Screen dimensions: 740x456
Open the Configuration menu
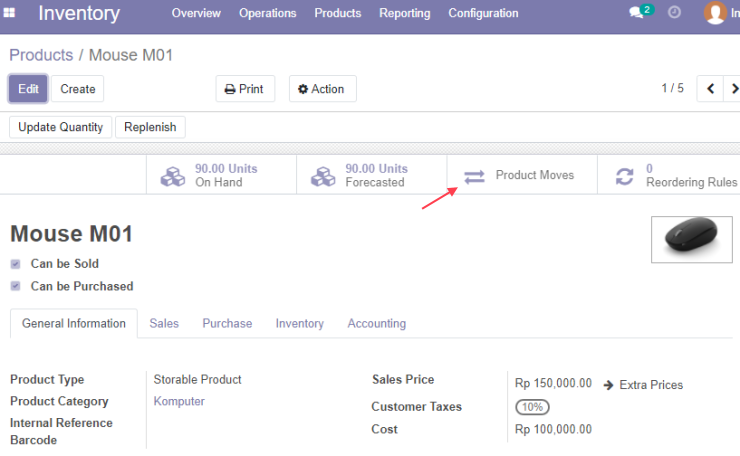(x=483, y=13)
